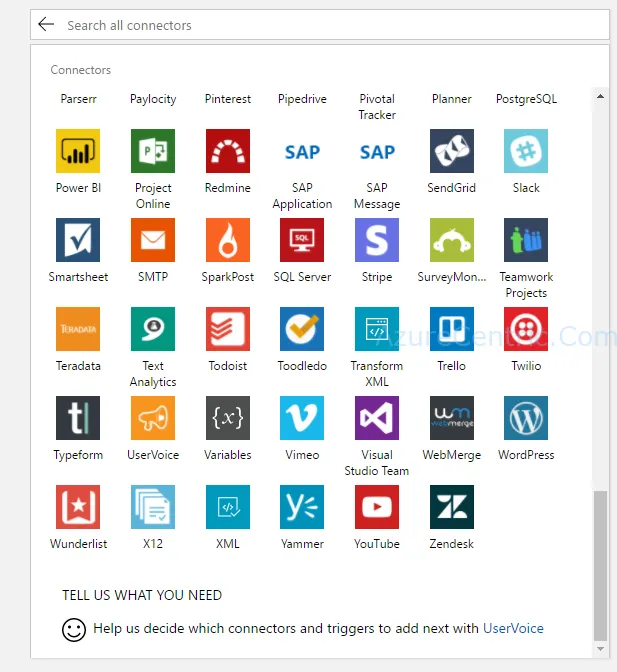Click the YouTube connector icon
Image resolution: width=617 pixels, height=672 pixels.
pos(377,507)
